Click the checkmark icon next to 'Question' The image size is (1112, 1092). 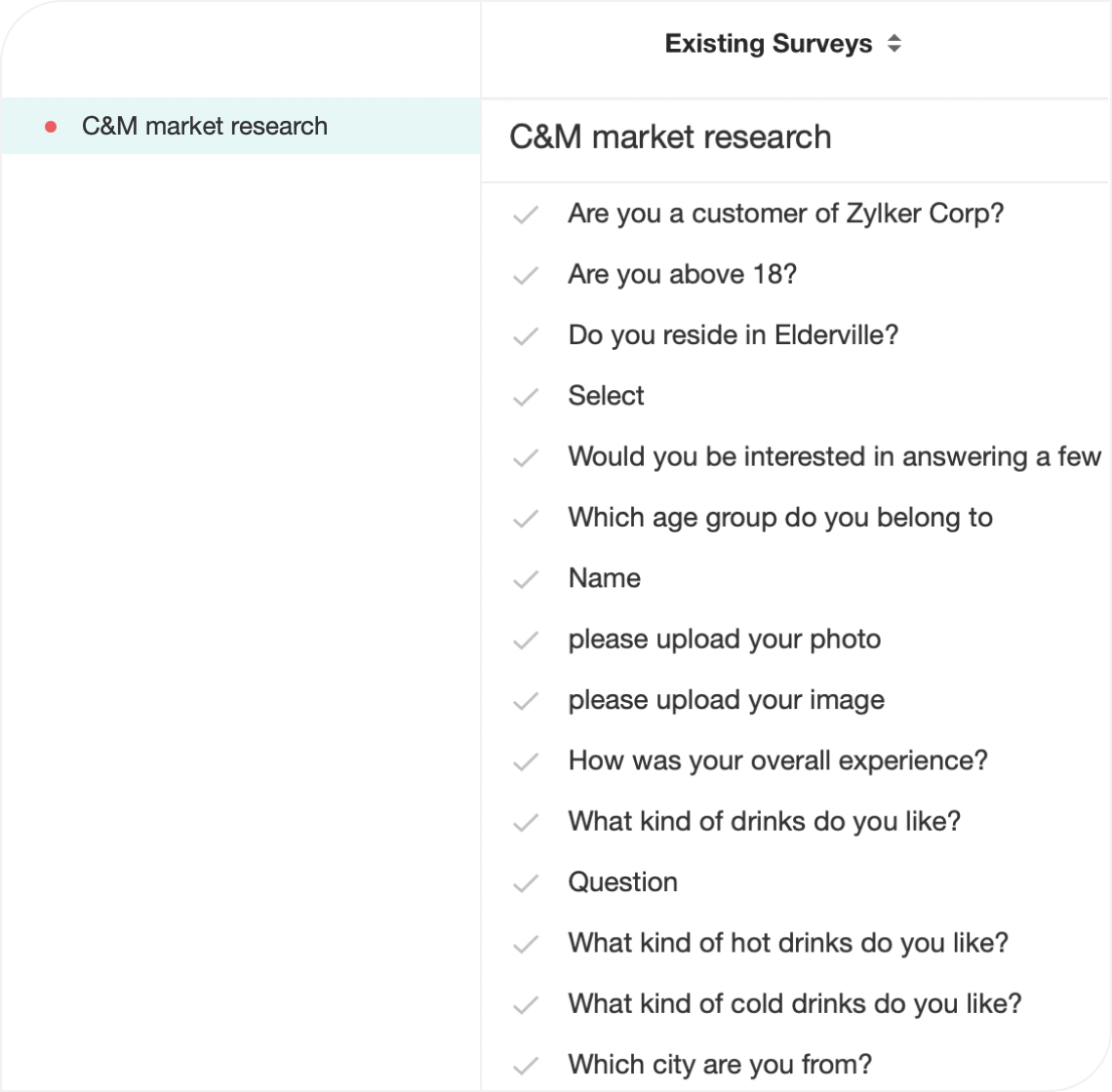click(526, 883)
